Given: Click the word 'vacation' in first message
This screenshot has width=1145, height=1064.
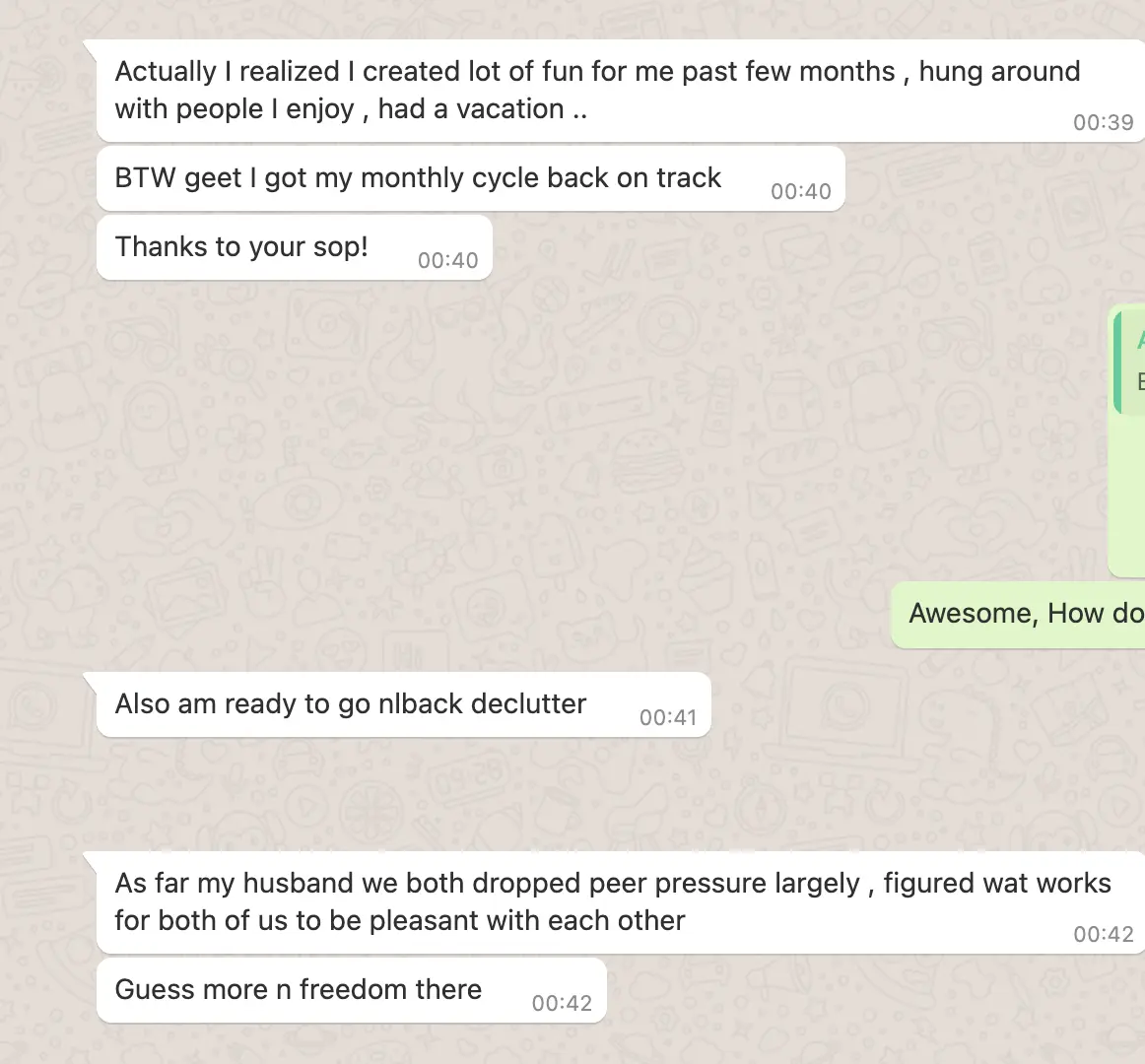Looking at the screenshot, I should 509,109.
